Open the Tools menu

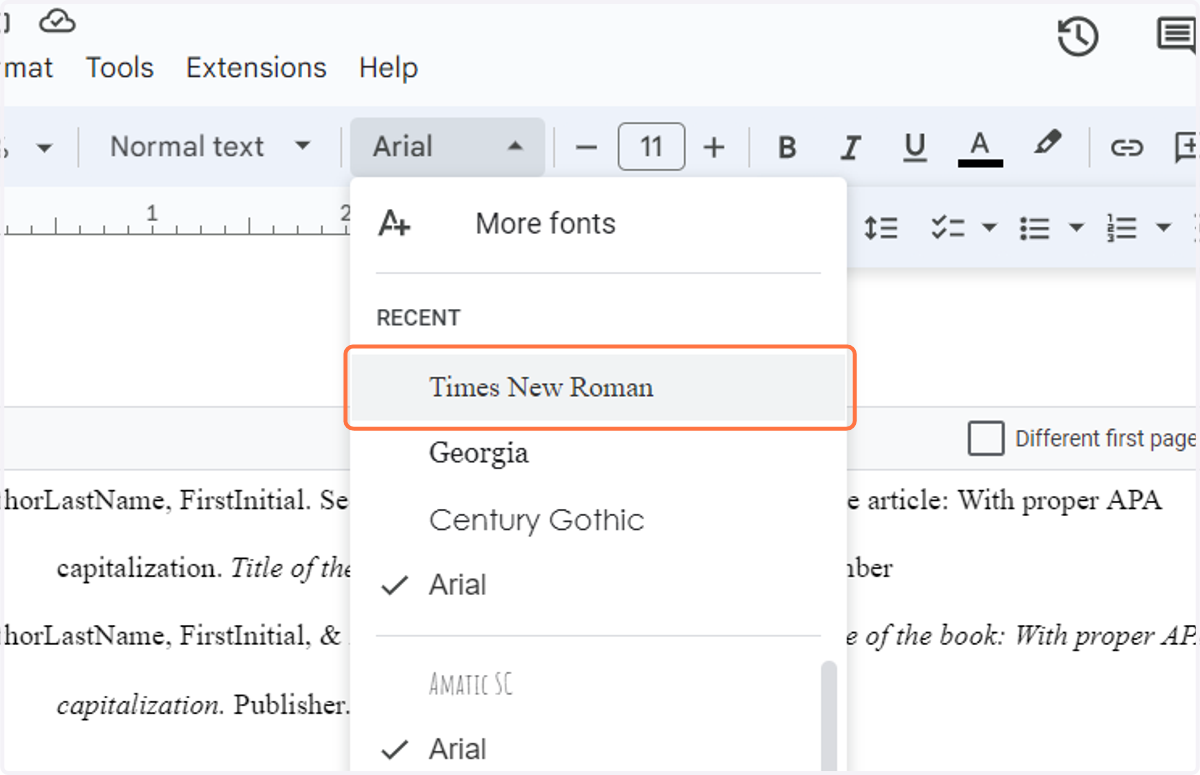tap(120, 68)
